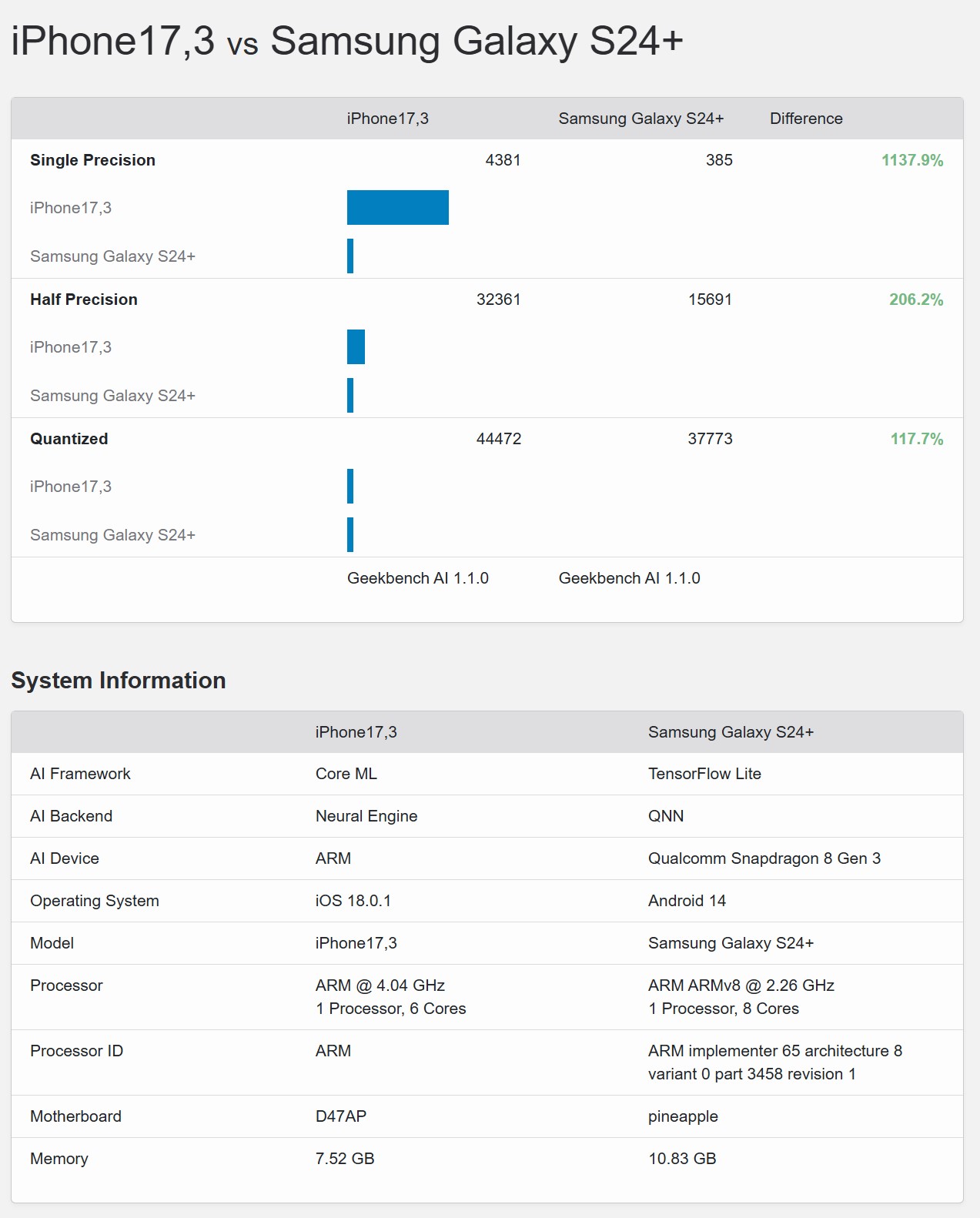Screen dimensions: 980x1218
Task: Click the System Information heading
Action: [x=119, y=681]
